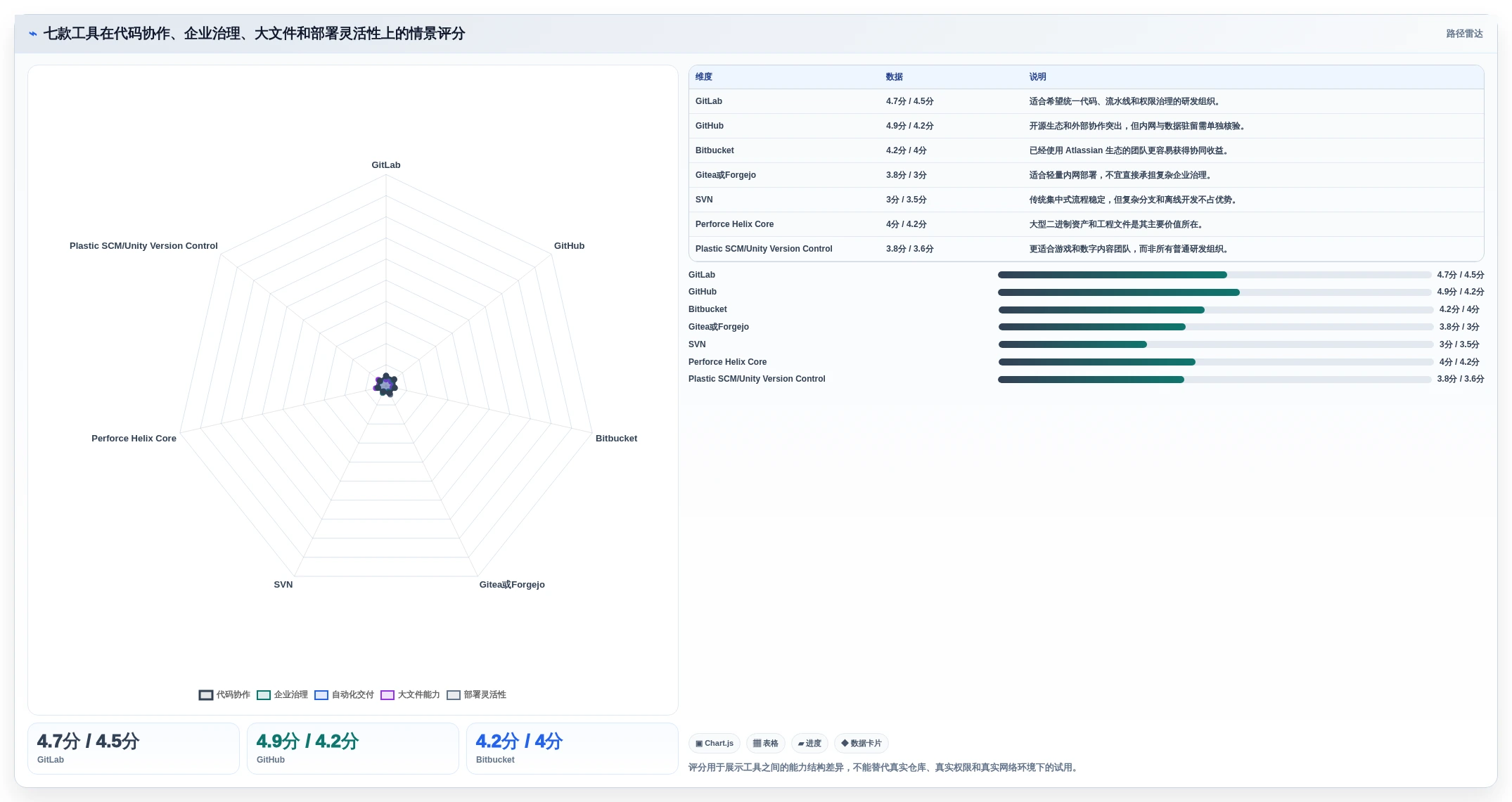Click the Plastic SCM/Unity Version Control radar axis label
This screenshot has height=802, width=1512.
(x=143, y=246)
